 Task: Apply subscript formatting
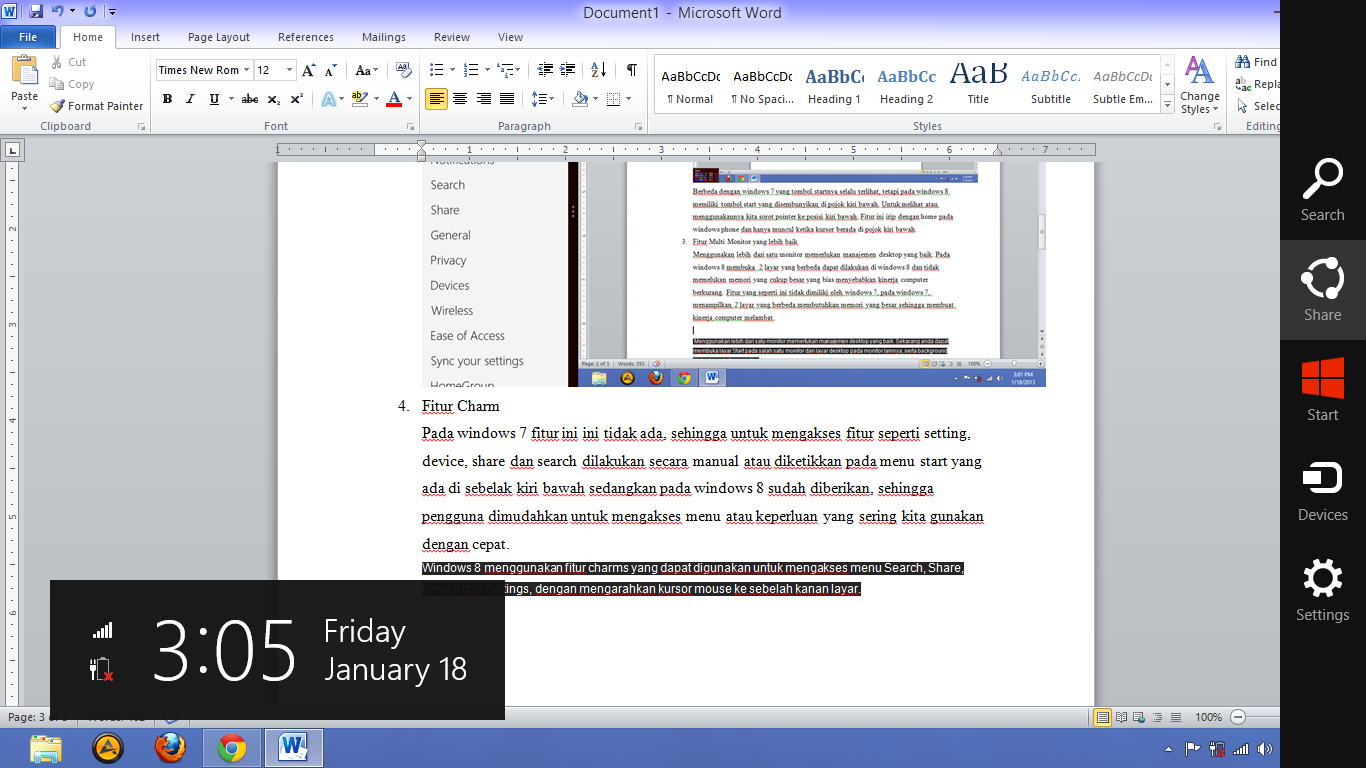point(274,99)
